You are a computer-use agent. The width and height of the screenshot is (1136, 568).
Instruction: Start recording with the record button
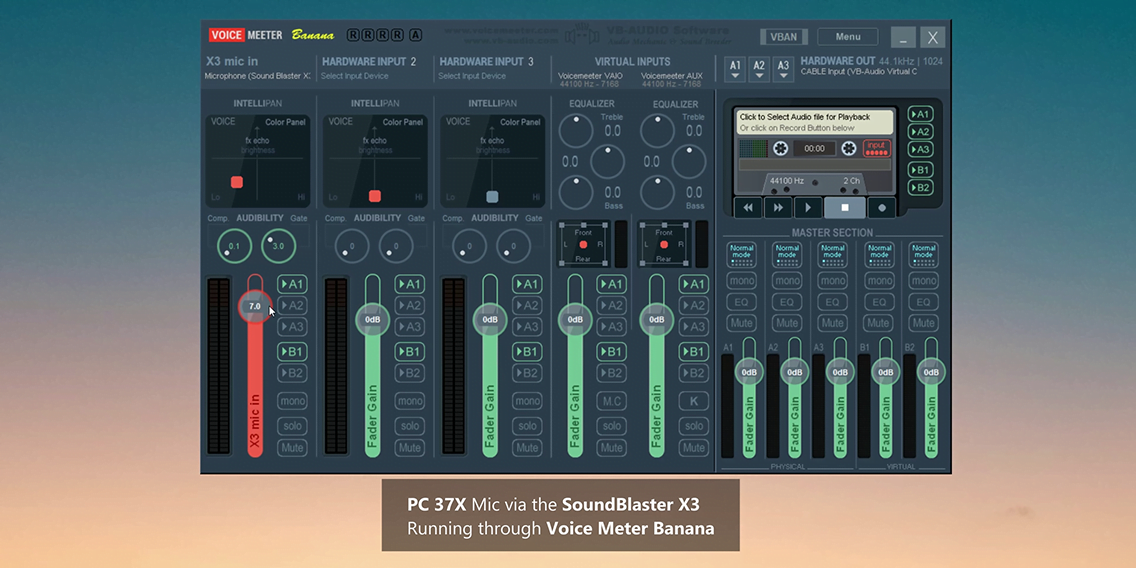click(882, 207)
